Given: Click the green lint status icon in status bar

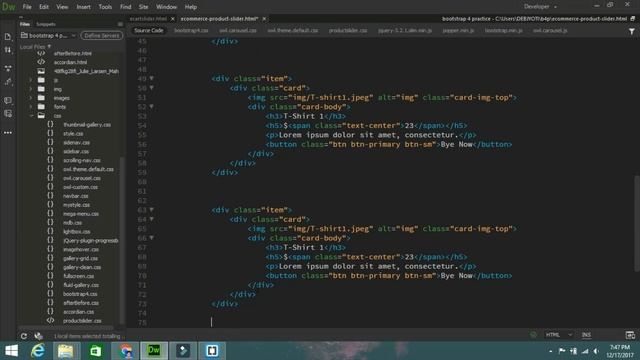Looking at the screenshot, I should tap(533, 335).
